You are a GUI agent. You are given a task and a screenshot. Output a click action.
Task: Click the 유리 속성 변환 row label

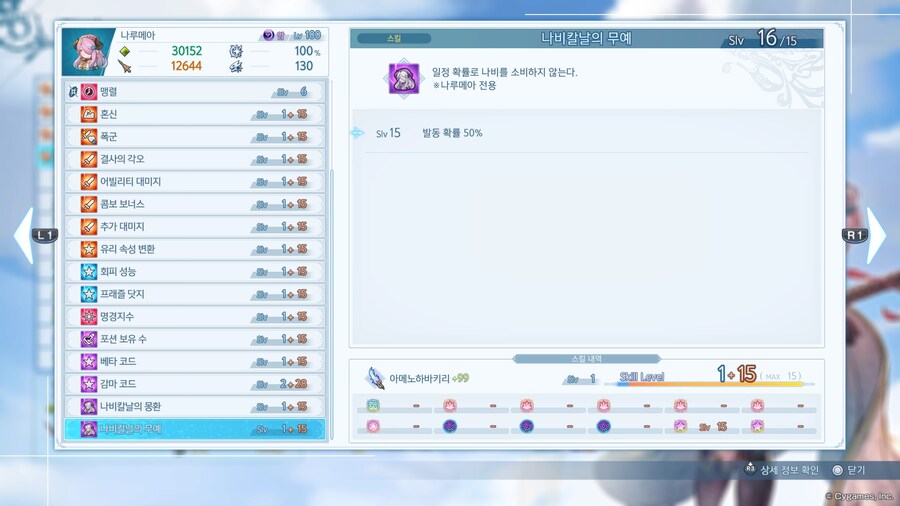tap(127, 249)
